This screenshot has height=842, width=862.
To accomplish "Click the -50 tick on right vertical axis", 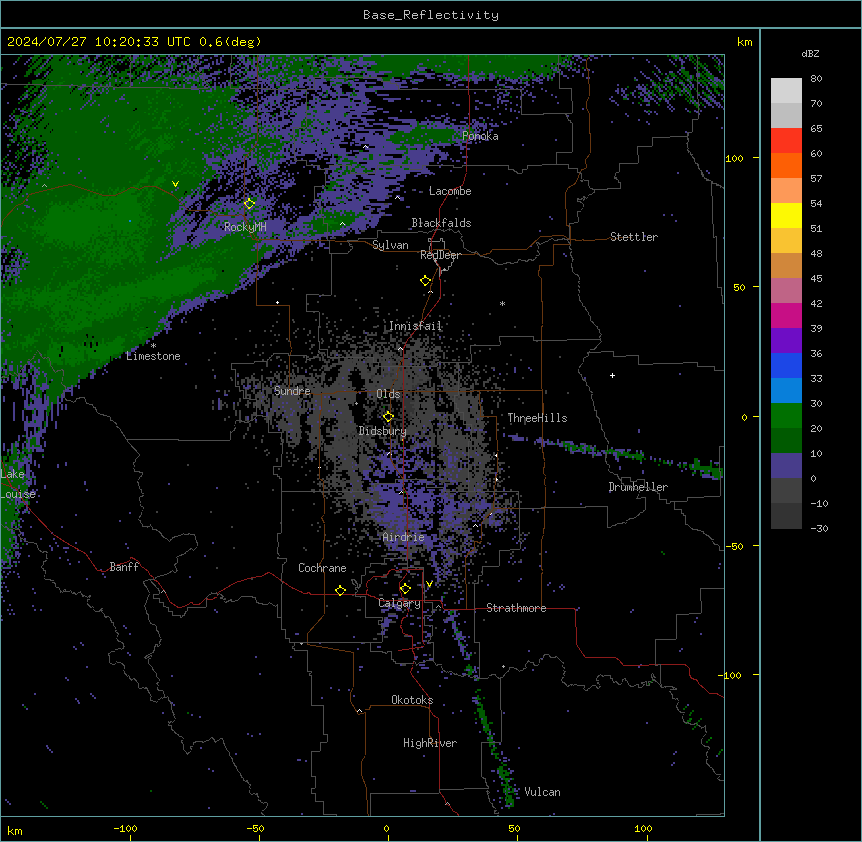I will pos(734,546).
